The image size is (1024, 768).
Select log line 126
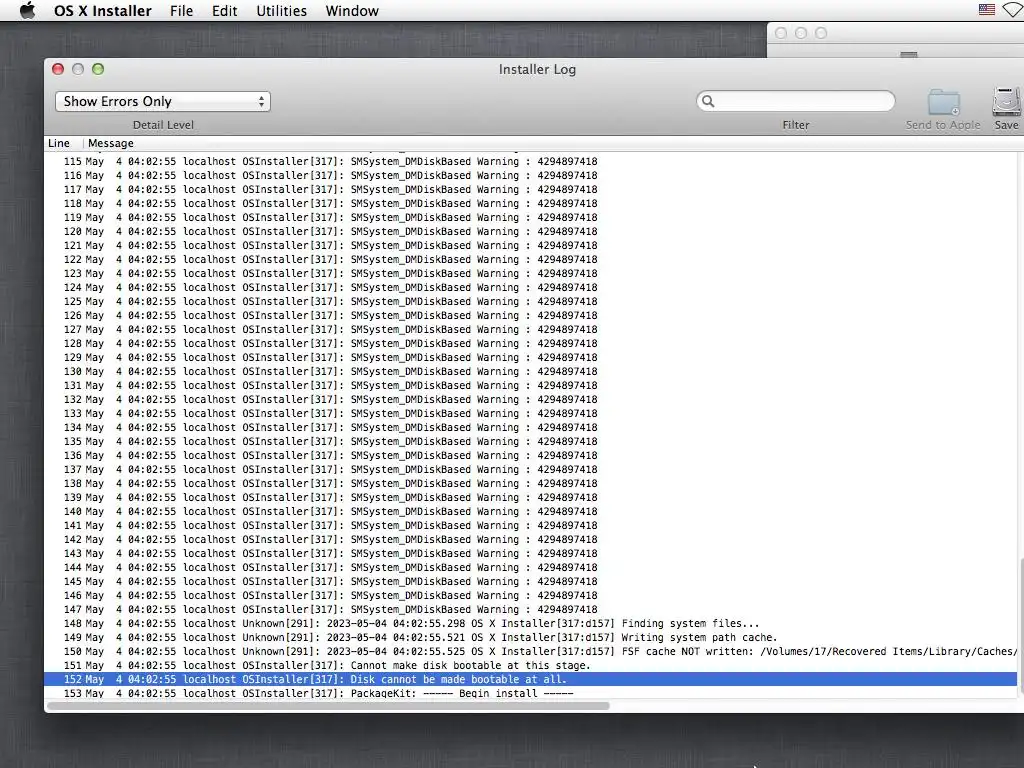pos(530,315)
